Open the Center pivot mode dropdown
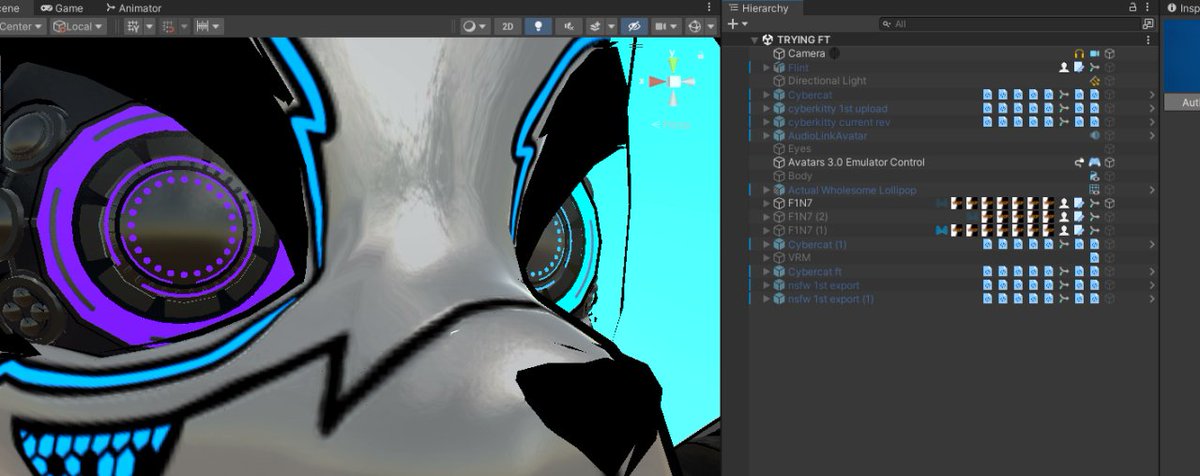The width and height of the screenshot is (1200, 476). coord(24,27)
